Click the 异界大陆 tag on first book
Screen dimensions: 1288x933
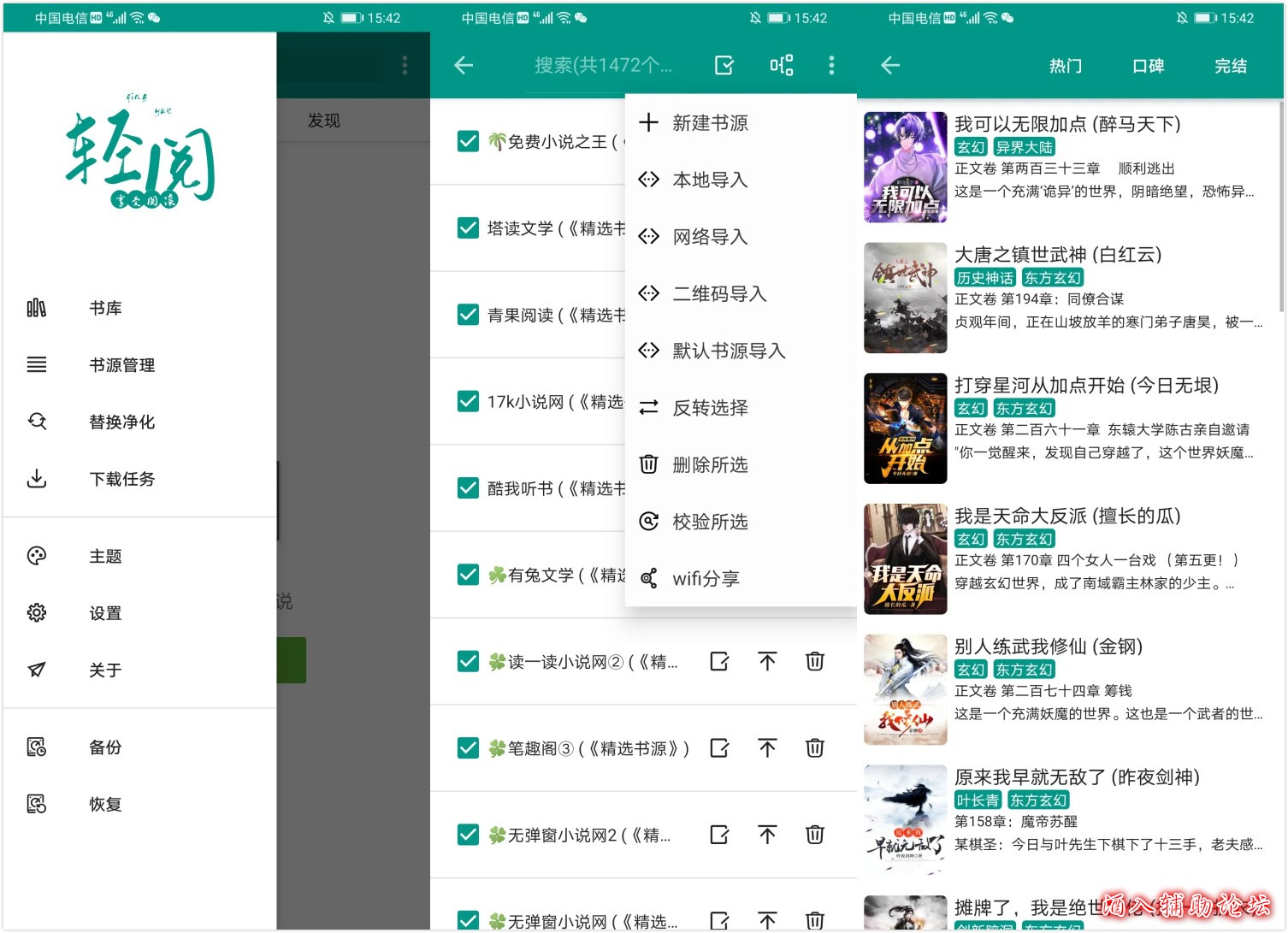coord(1024,147)
